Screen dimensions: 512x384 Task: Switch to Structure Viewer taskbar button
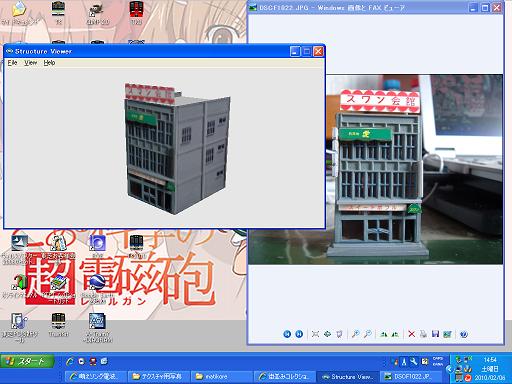(x=348, y=377)
